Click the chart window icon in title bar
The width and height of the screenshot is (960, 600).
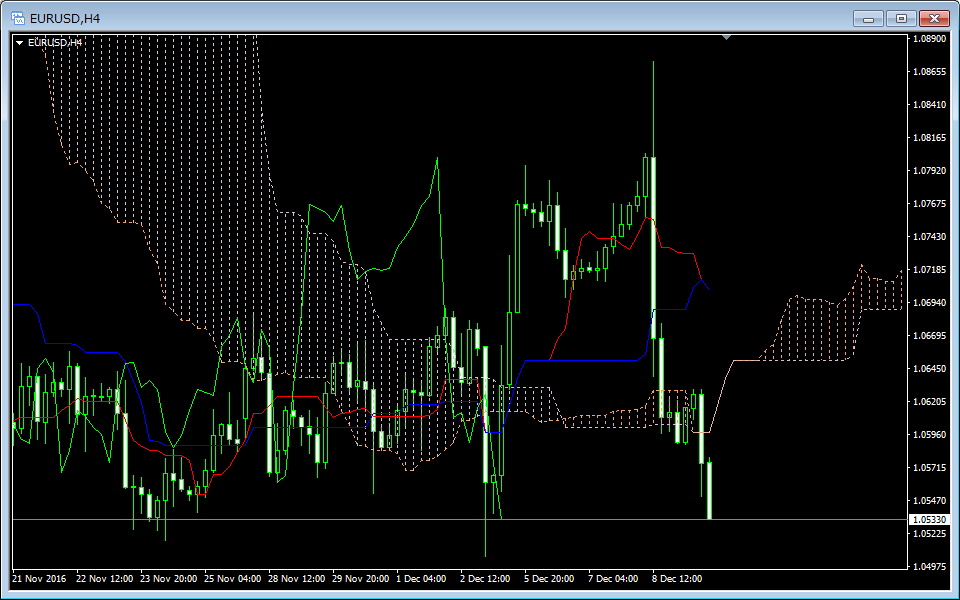pyautogui.click(x=18, y=18)
